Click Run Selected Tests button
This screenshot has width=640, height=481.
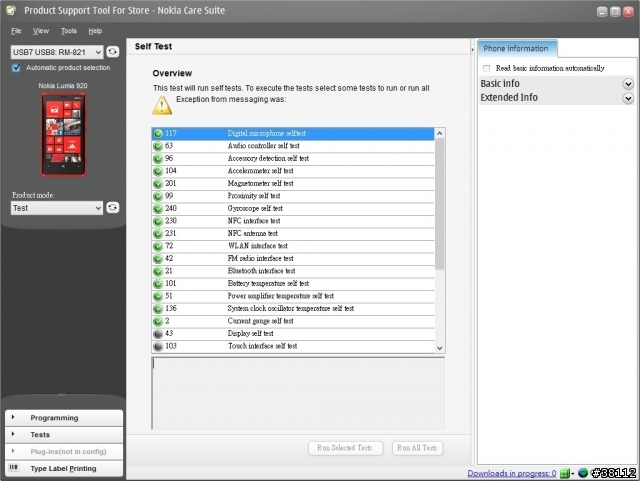(345, 448)
